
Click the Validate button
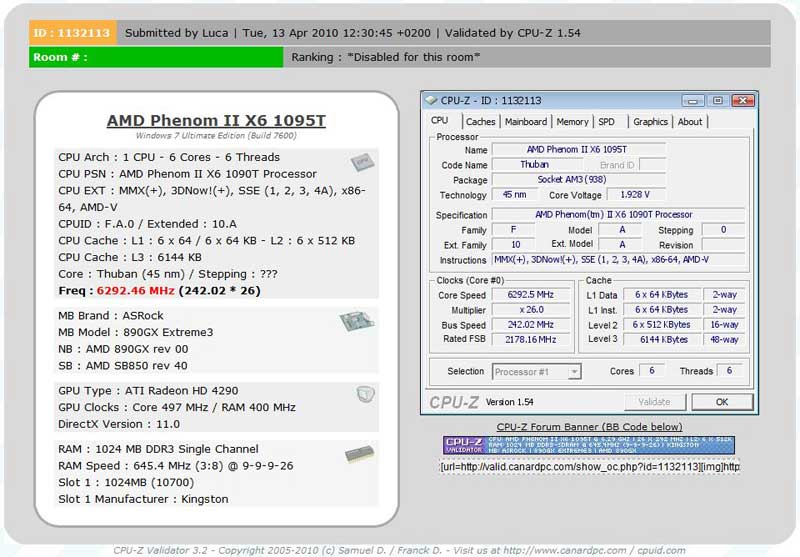tap(653, 402)
